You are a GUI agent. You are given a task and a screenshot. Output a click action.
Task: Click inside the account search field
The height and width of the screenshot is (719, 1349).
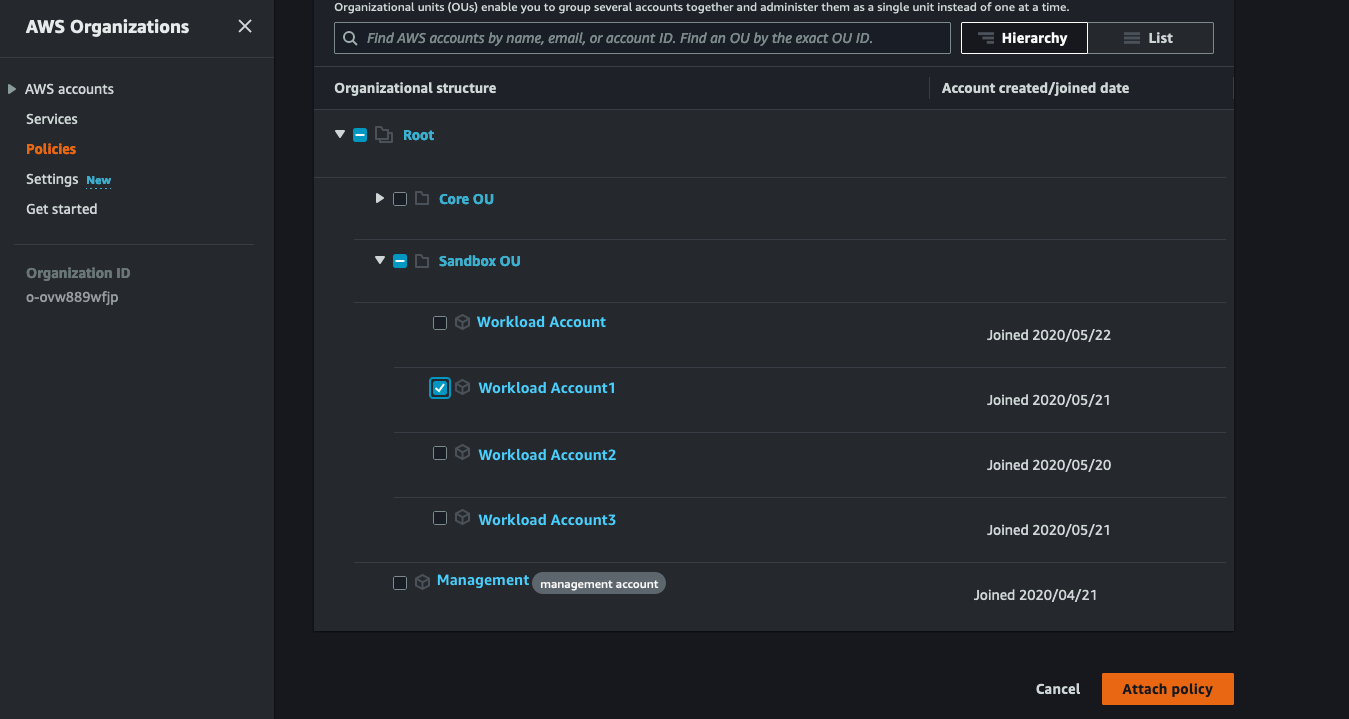[642, 37]
